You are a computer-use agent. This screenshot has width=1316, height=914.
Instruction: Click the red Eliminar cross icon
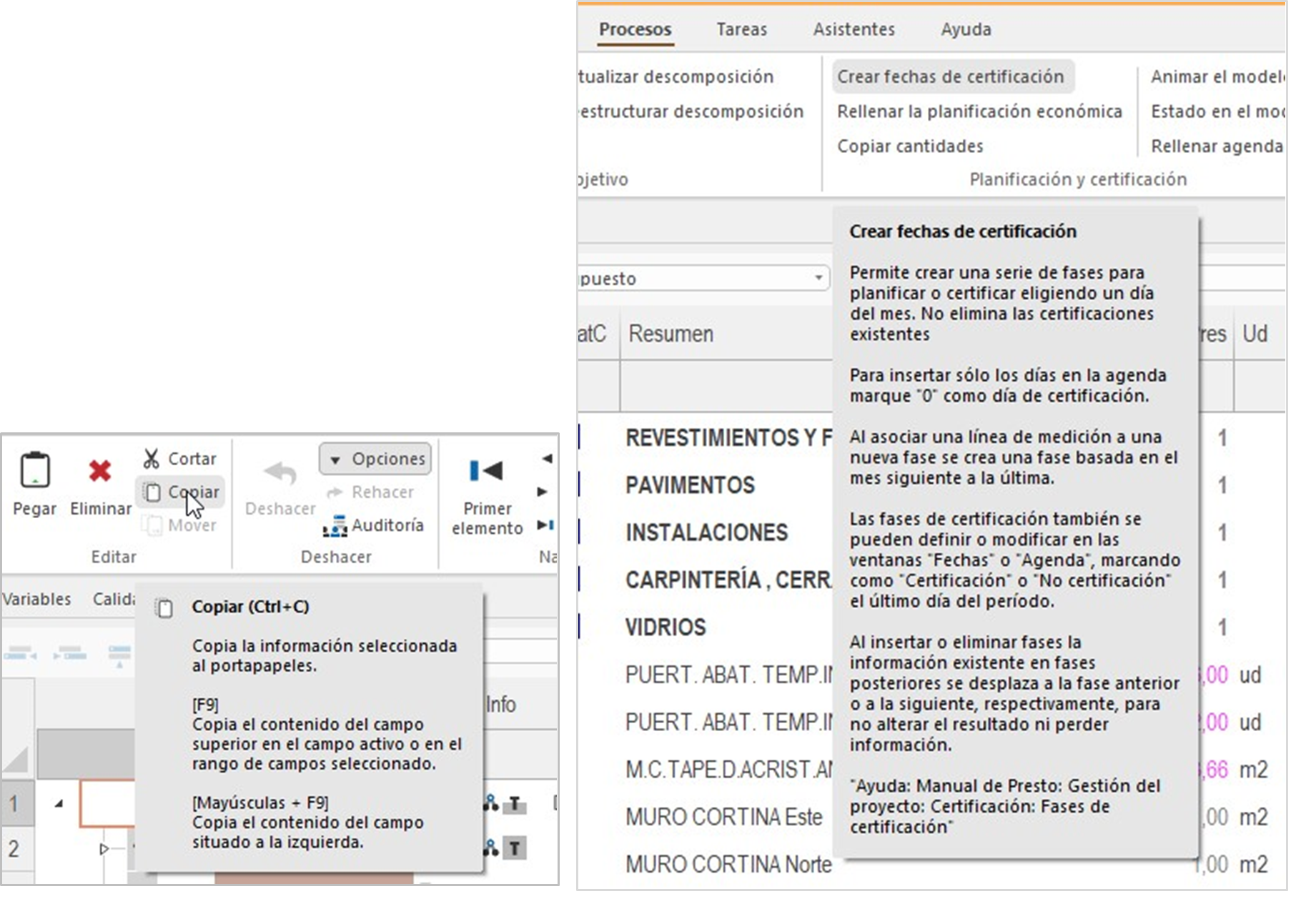[x=100, y=471]
